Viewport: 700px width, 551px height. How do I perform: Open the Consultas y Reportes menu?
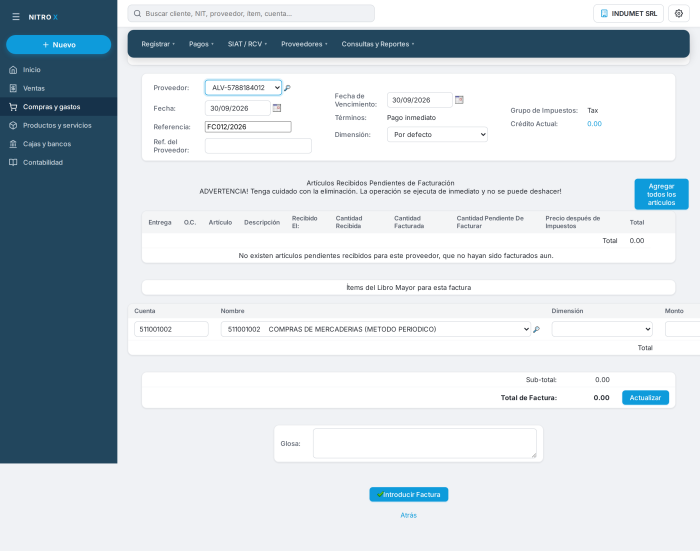click(378, 44)
